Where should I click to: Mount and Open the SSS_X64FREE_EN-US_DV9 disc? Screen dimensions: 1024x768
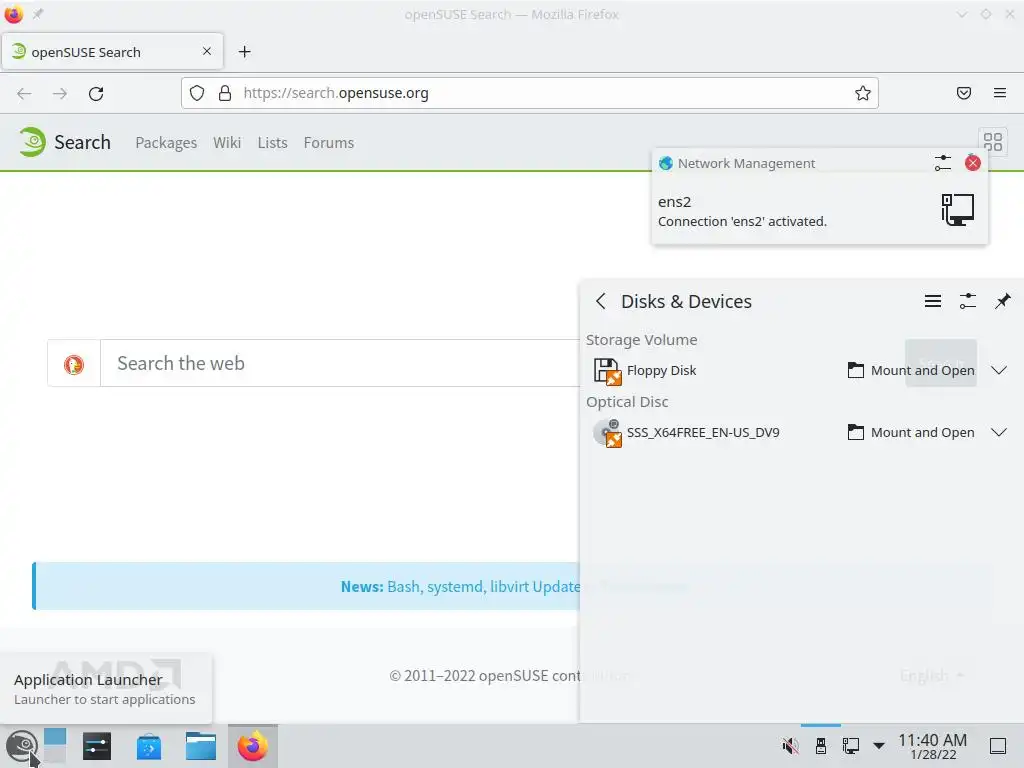[x=911, y=432]
